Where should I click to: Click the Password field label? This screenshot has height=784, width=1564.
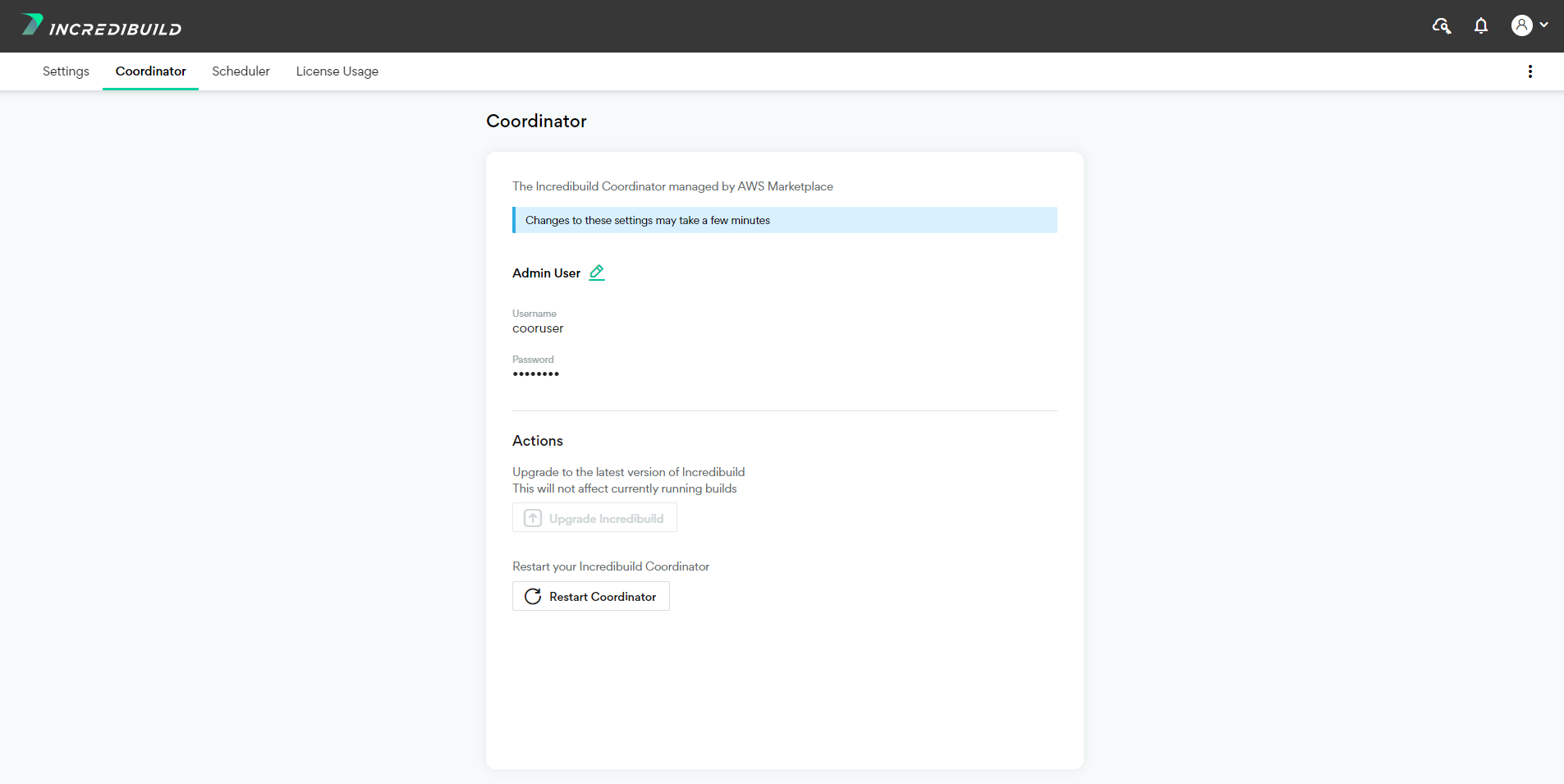tap(533, 360)
